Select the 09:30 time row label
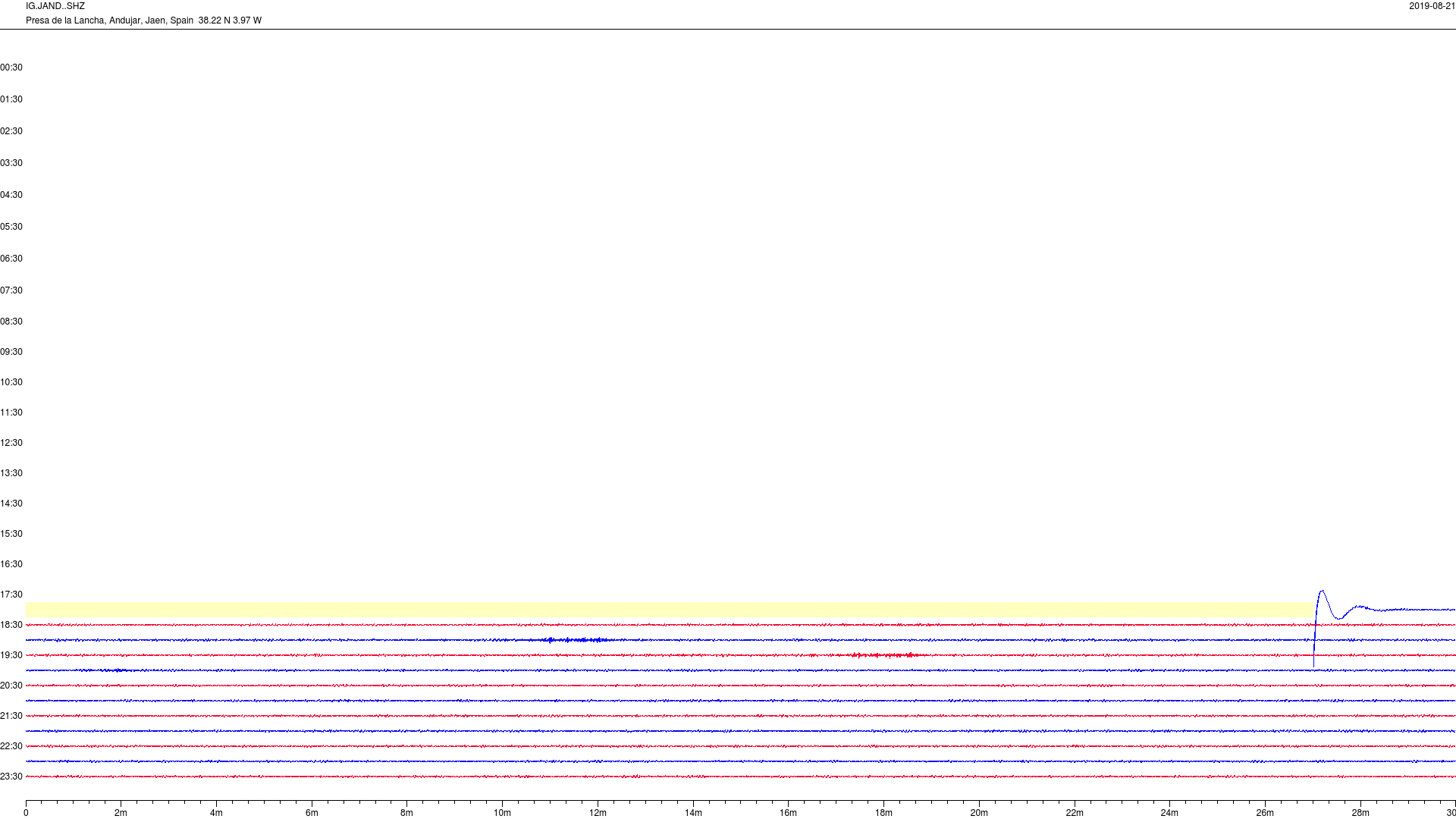Viewport: 1456px width, 819px height. pos(11,352)
